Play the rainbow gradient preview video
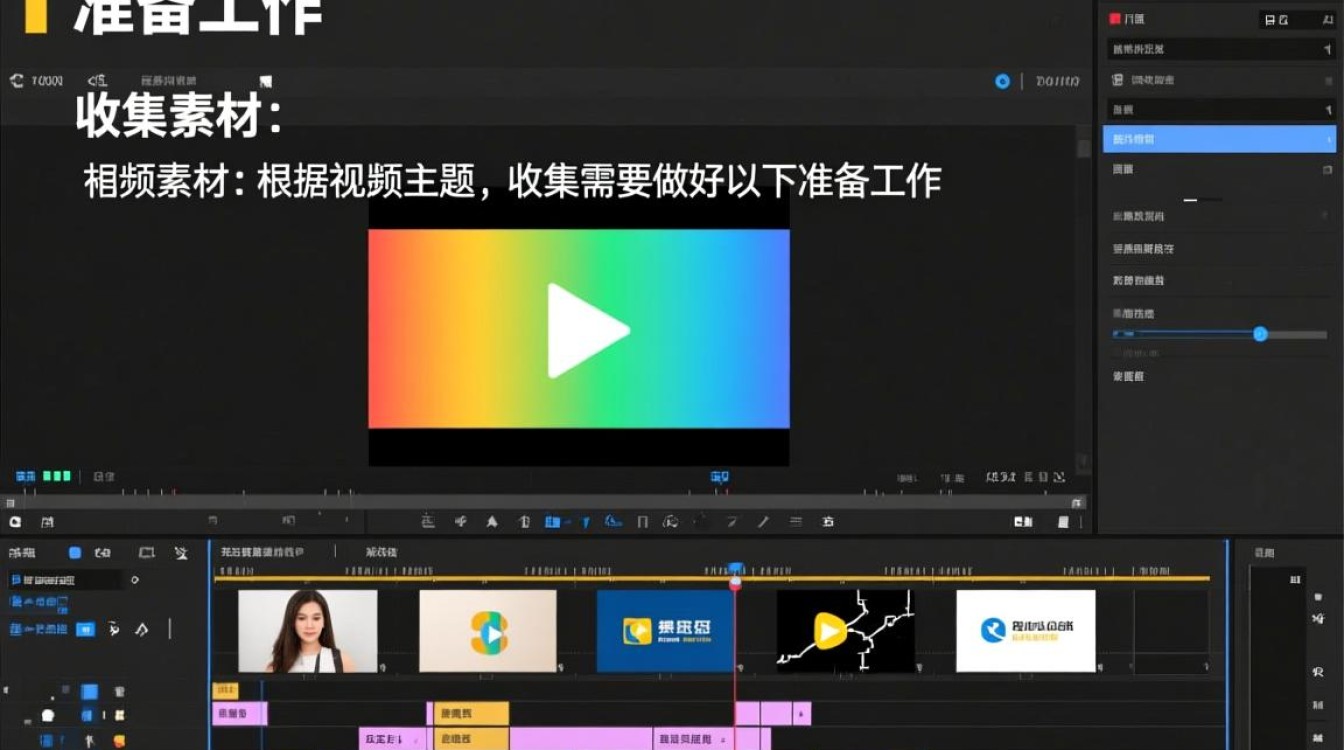 [588, 331]
